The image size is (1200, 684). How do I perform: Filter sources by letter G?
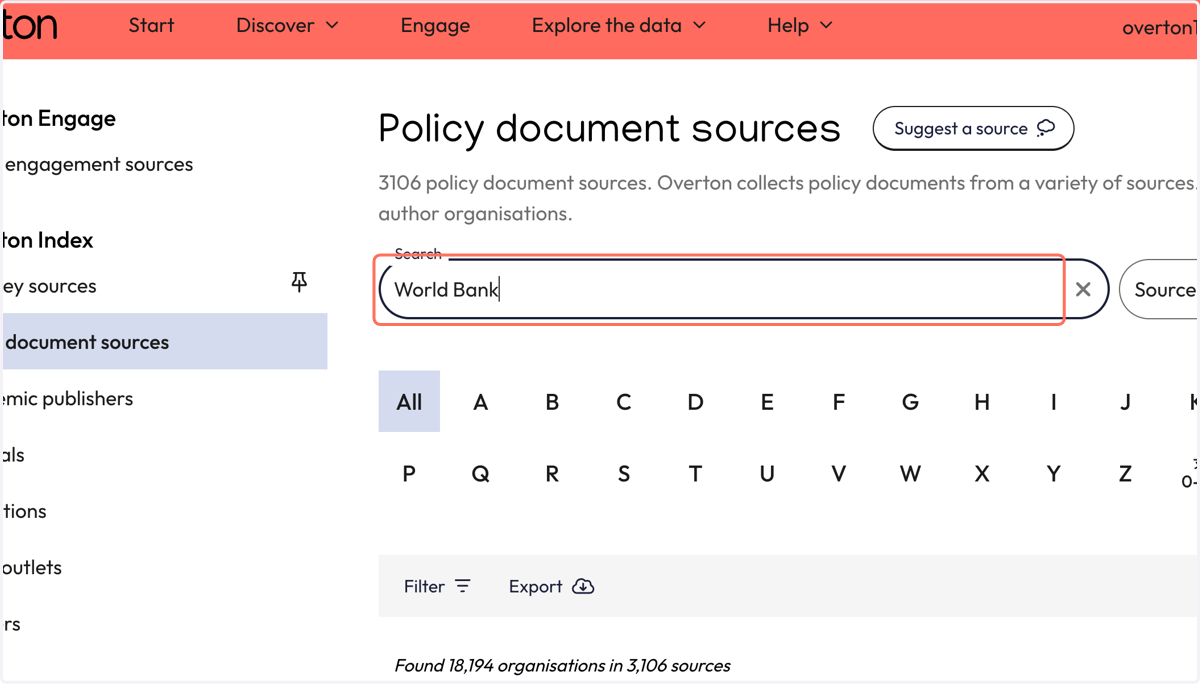click(x=910, y=402)
